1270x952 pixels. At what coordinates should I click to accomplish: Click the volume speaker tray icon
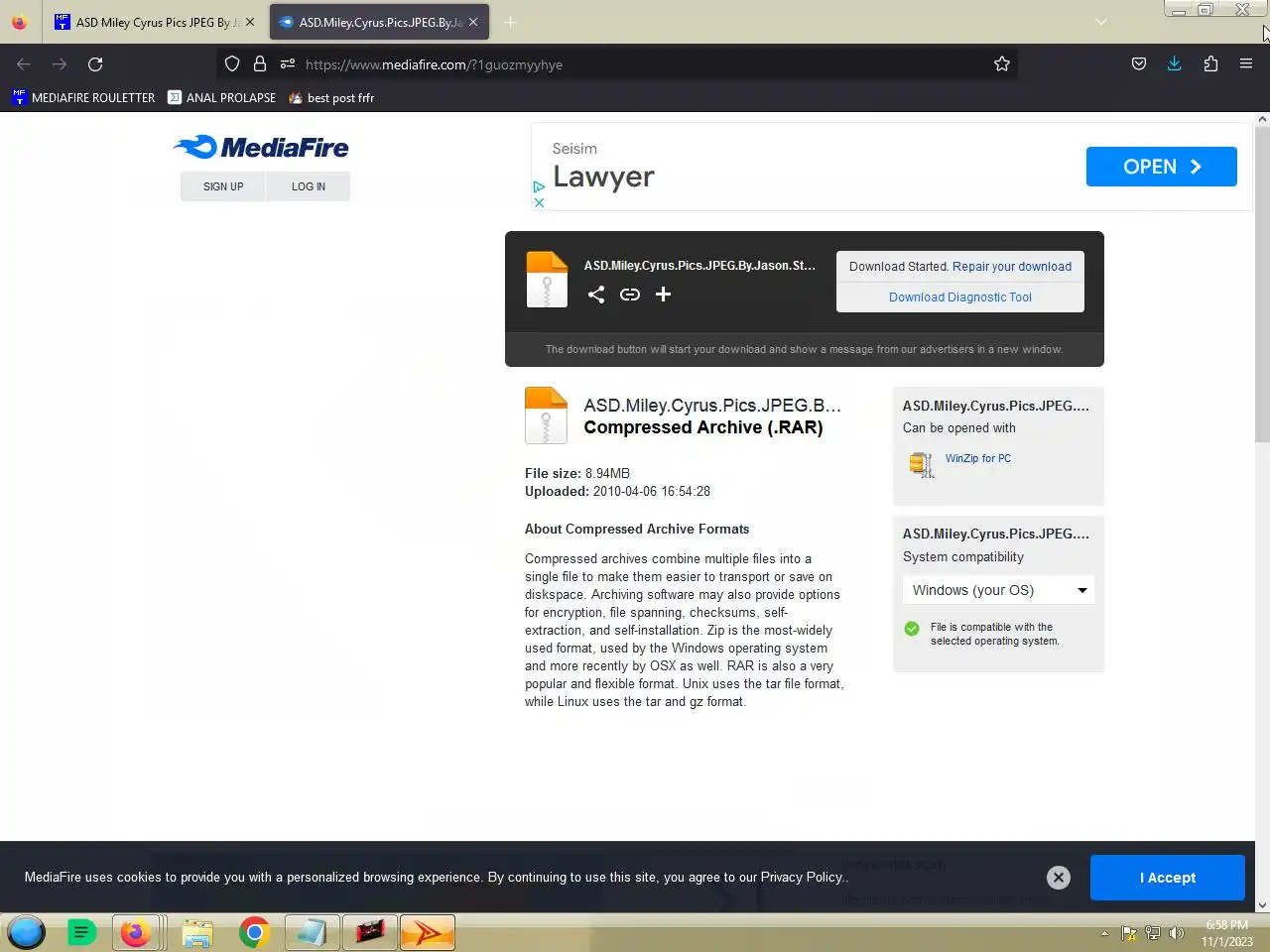coord(1177,933)
